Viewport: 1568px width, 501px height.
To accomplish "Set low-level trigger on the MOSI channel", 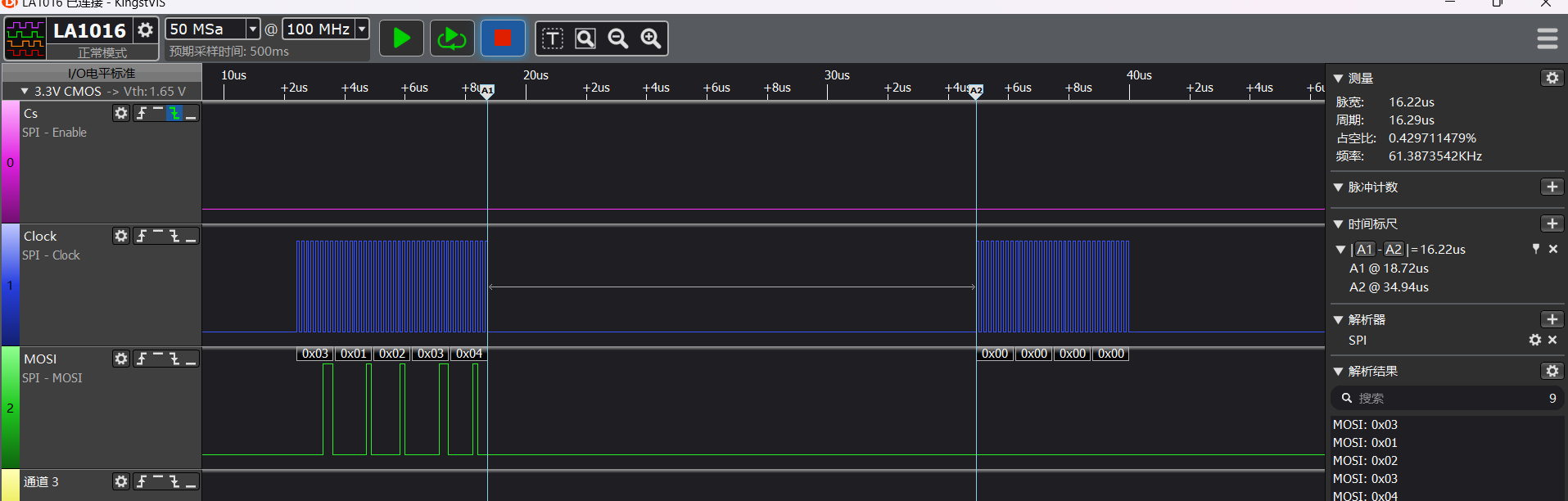I will click(191, 359).
